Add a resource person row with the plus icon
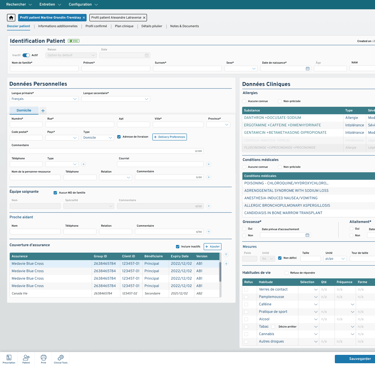375x366 pixels. [x=208, y=177]
